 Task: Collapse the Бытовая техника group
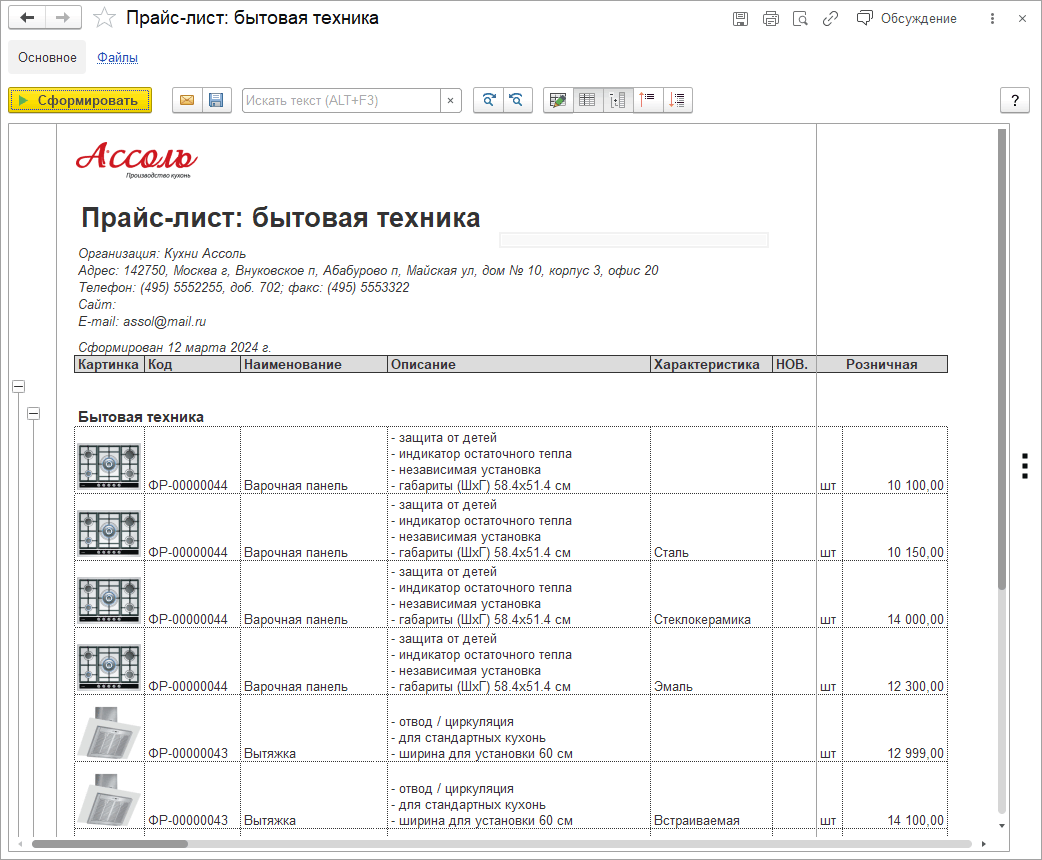click(34, 413)
